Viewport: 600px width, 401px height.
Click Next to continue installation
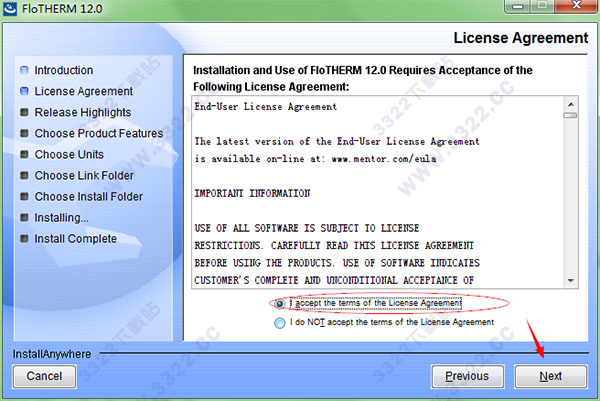coord(551,377)
